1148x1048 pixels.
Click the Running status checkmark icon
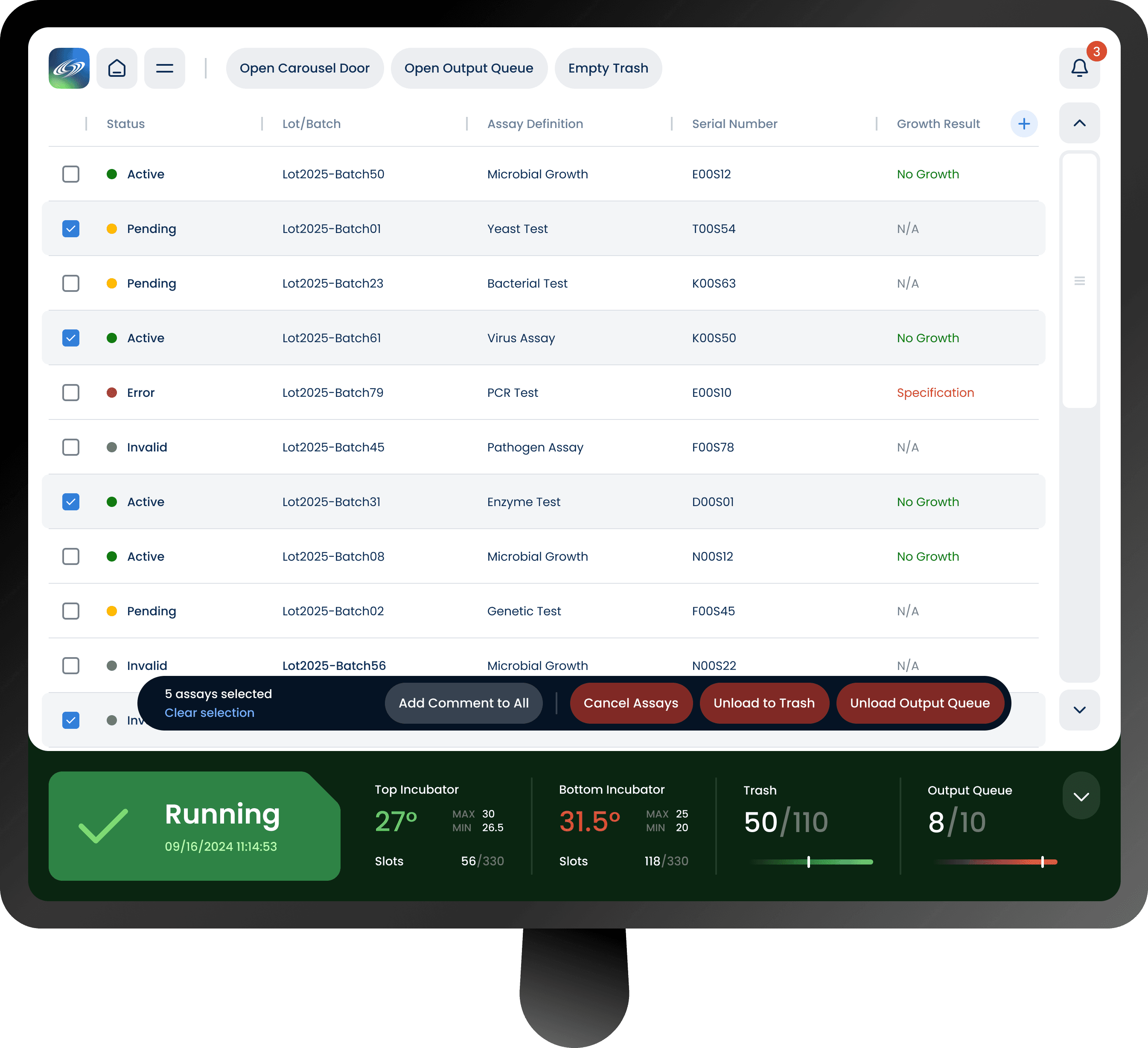(x=103, y=825)
